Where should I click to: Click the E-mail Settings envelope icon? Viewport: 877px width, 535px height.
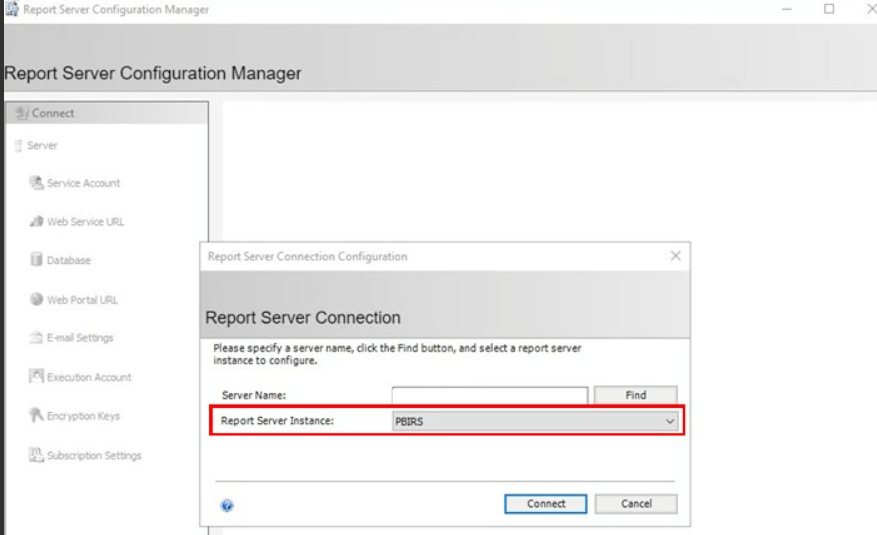[x=39, y=338]
